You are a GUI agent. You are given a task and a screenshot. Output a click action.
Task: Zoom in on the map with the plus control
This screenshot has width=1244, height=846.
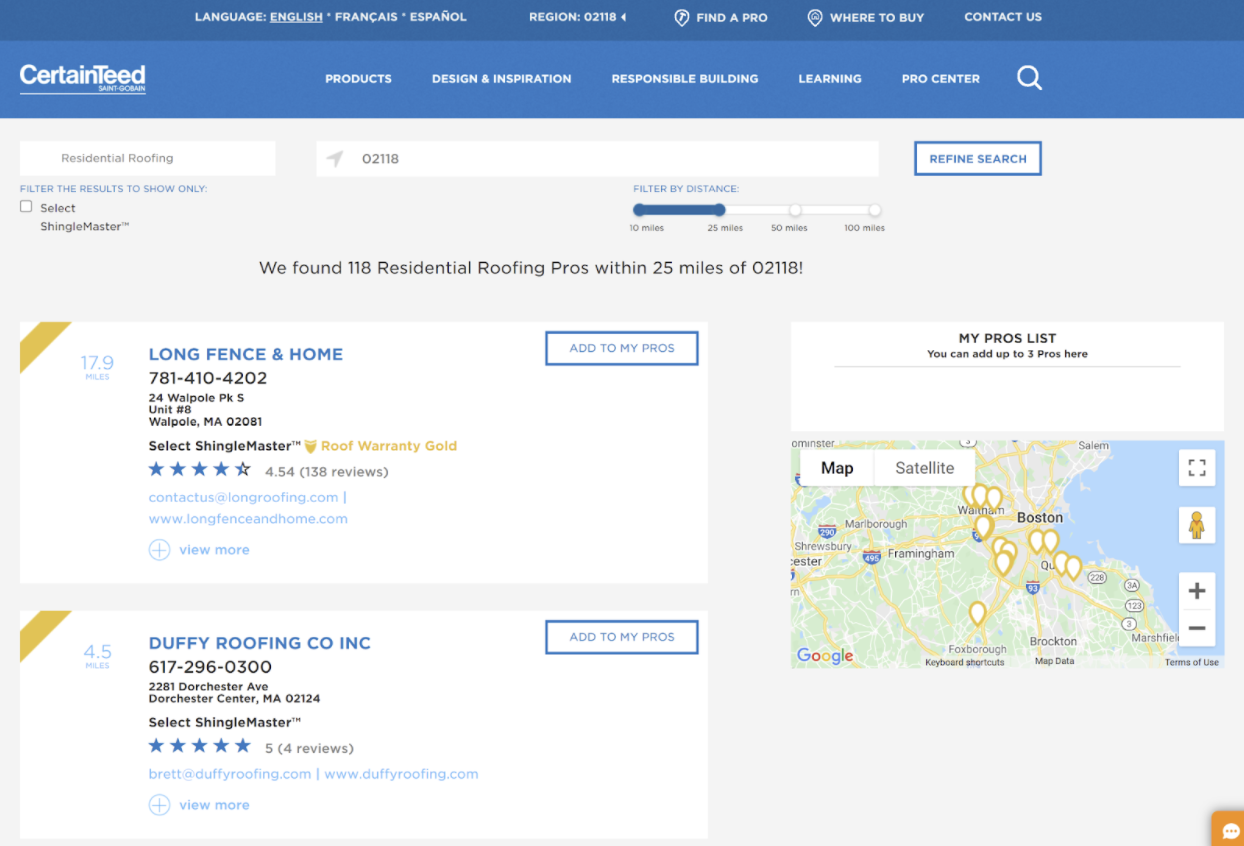pyautogui.click(x=1197, y=589)
